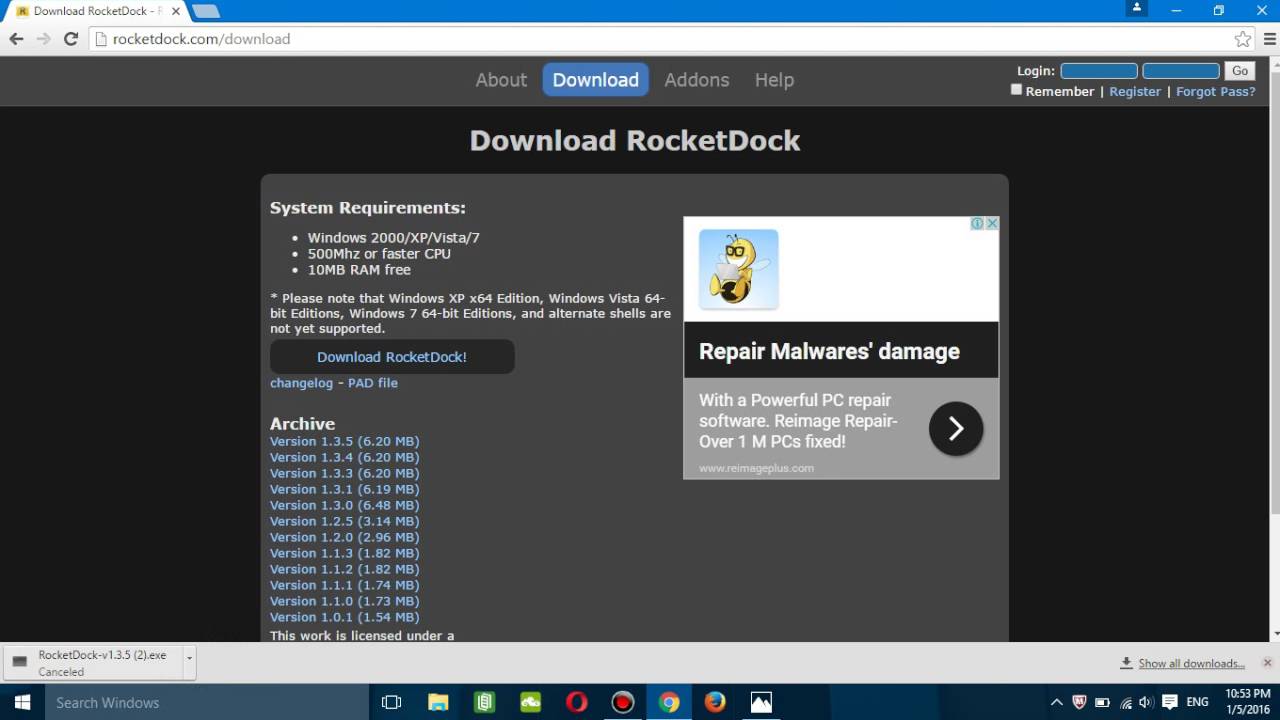Click the RocketDock-v1.3.5 (2).exe download item
1280x720 pixels.
pos(95,663)
